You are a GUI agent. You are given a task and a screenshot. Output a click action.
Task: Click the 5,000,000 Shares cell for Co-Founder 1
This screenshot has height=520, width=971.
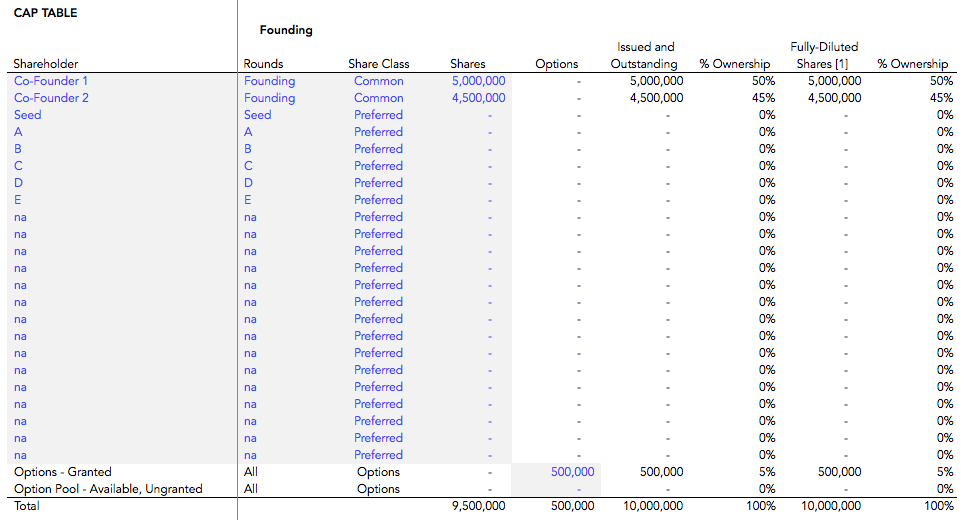pyautogui.click(x=478, y=81)
